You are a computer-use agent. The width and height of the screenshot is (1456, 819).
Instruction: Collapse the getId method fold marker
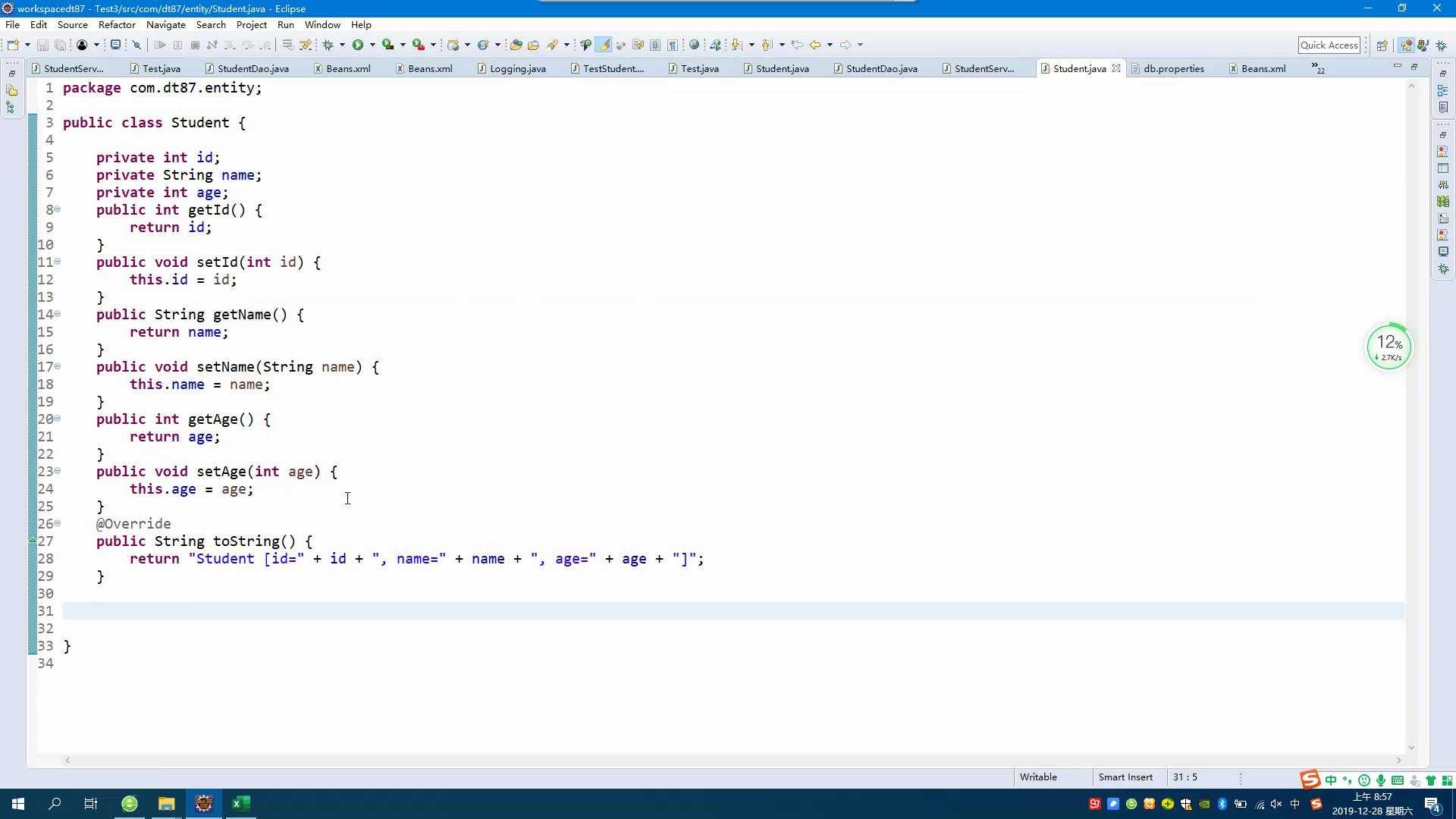58,209
